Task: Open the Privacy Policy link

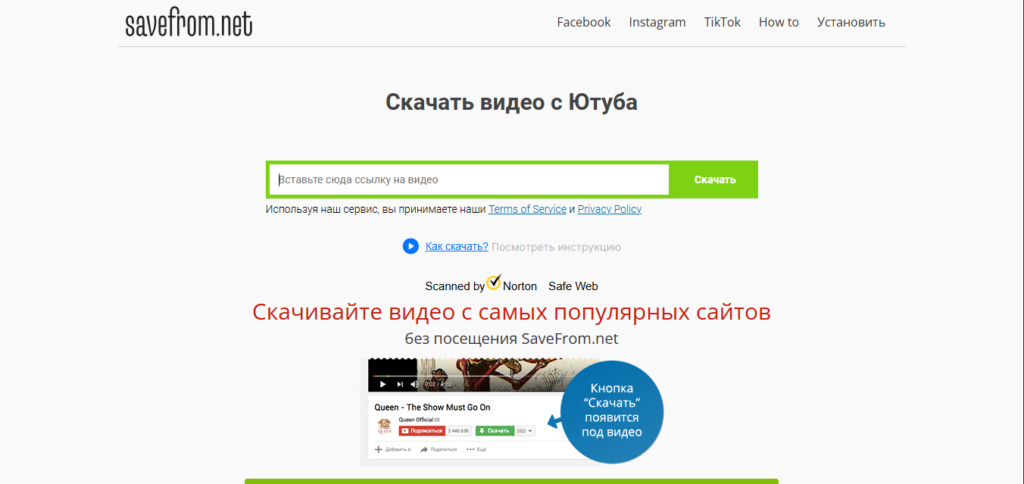Action: point(609,210)
